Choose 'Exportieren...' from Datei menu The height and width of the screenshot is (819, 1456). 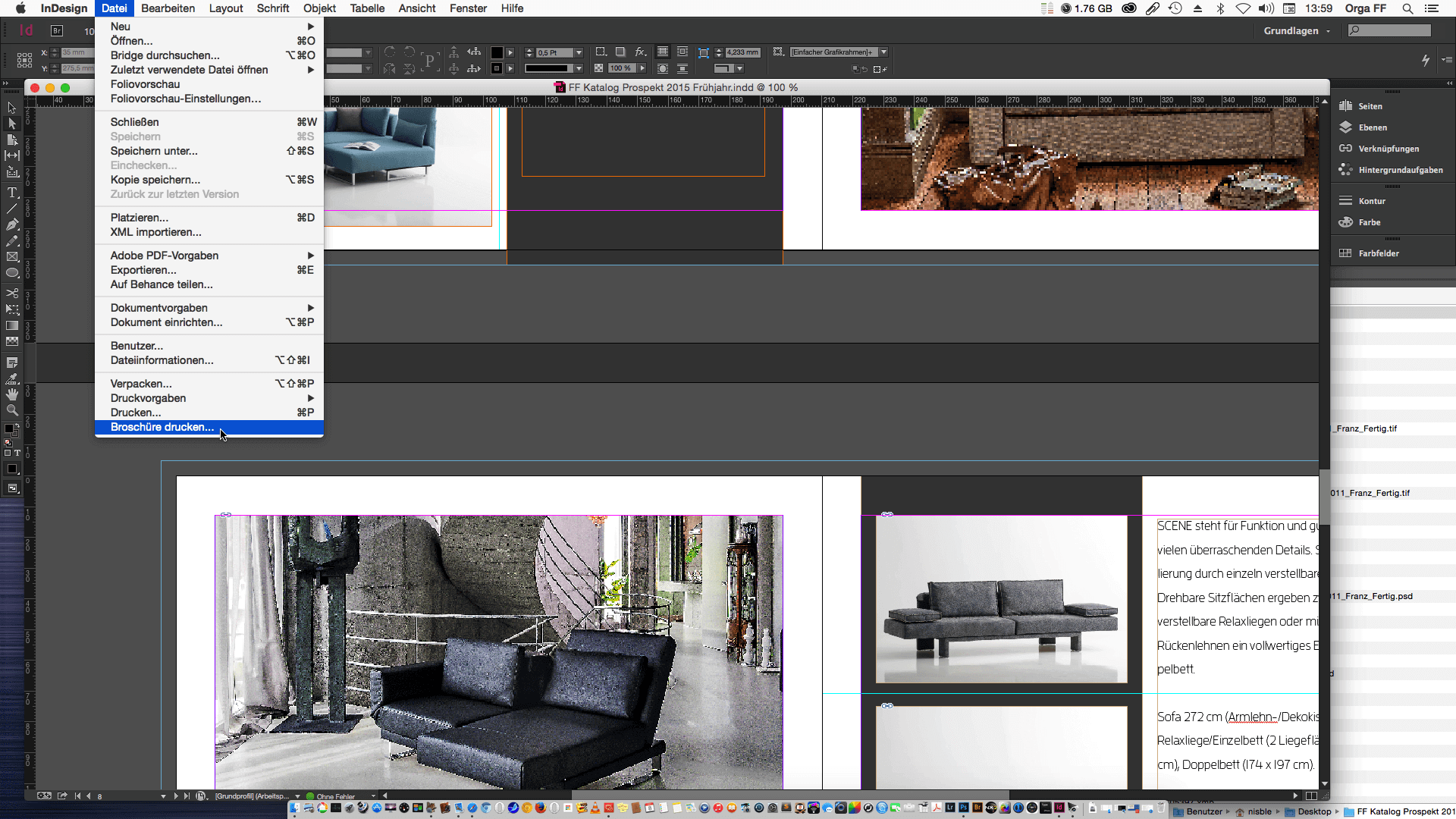point(143,270)
